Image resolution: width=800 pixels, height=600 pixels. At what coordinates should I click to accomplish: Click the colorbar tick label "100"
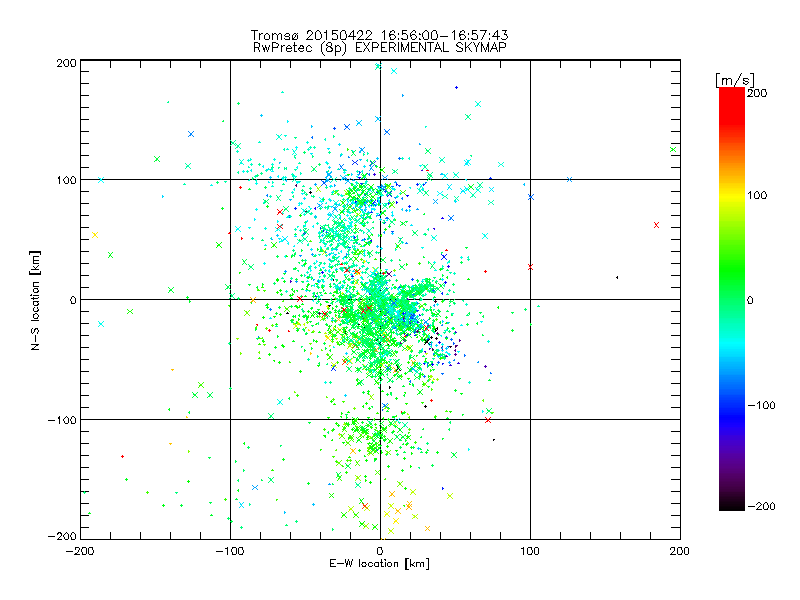coord(757,195)
